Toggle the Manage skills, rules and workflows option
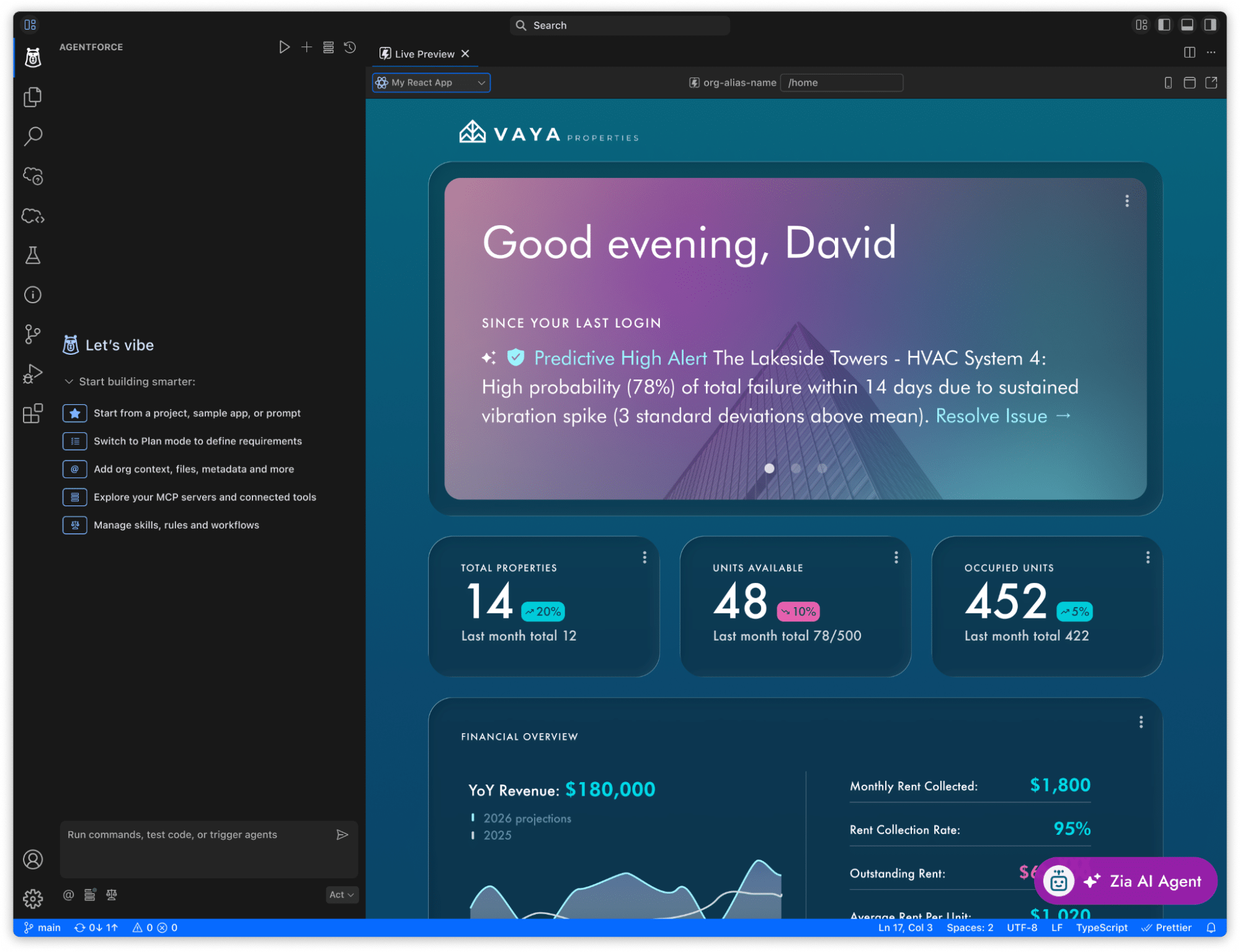The width and height of the screenshot is (1240, 952). point(176,525)
